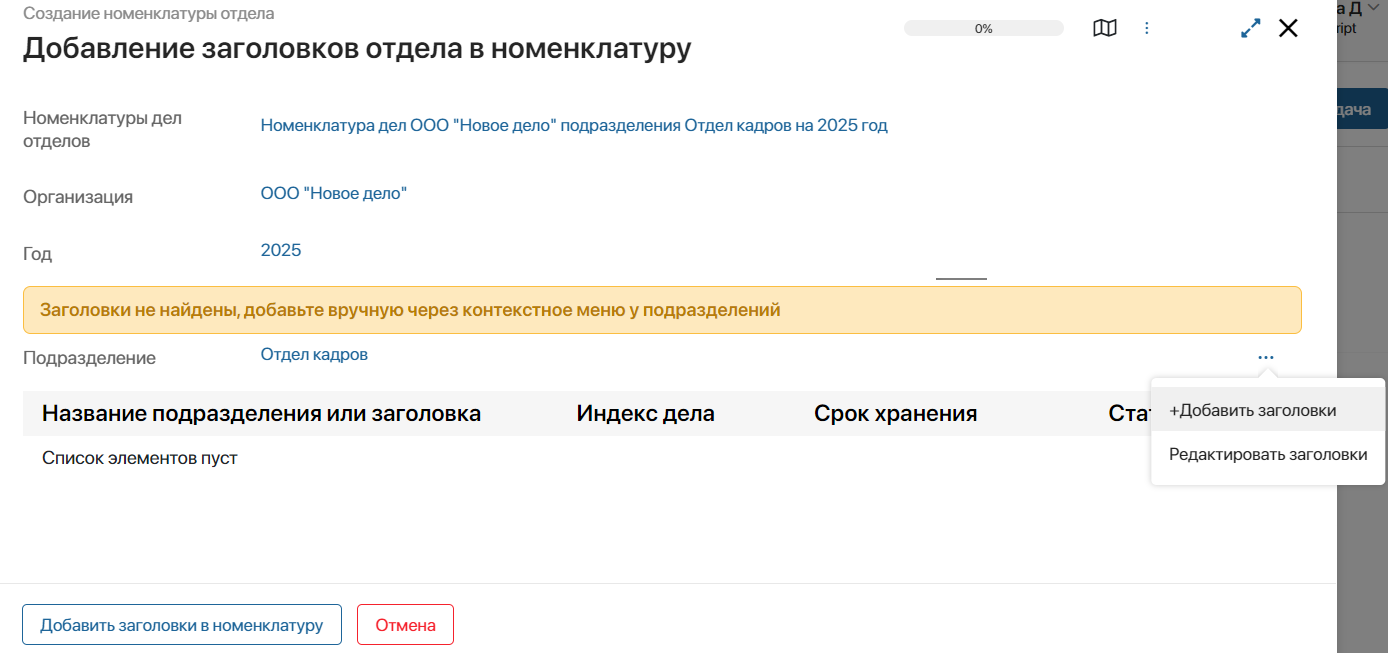1388x653 pixels.
Task: Open the year link 2025
Action: [x=281, y=249]
